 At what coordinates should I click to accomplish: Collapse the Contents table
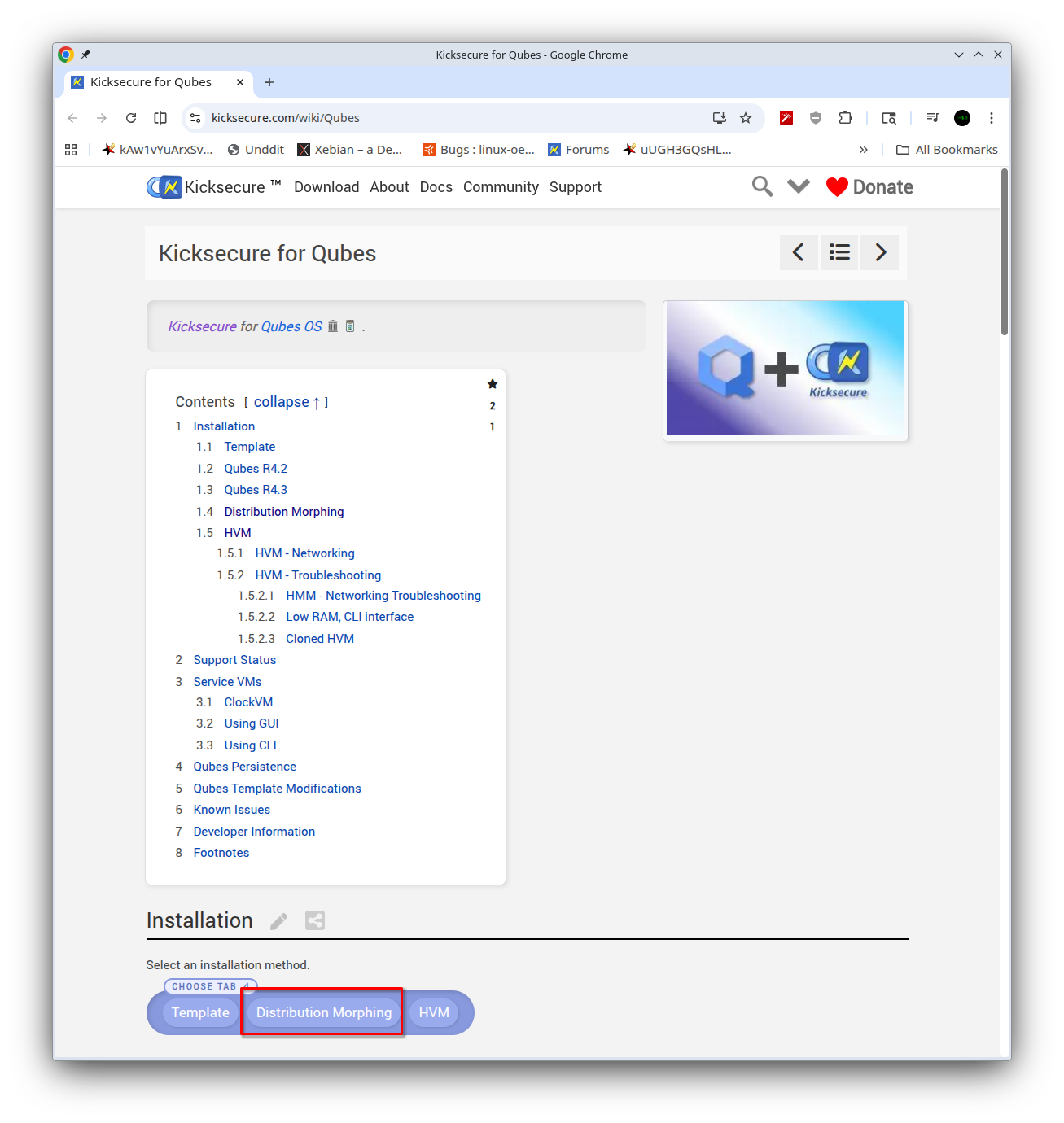(282, 402)
